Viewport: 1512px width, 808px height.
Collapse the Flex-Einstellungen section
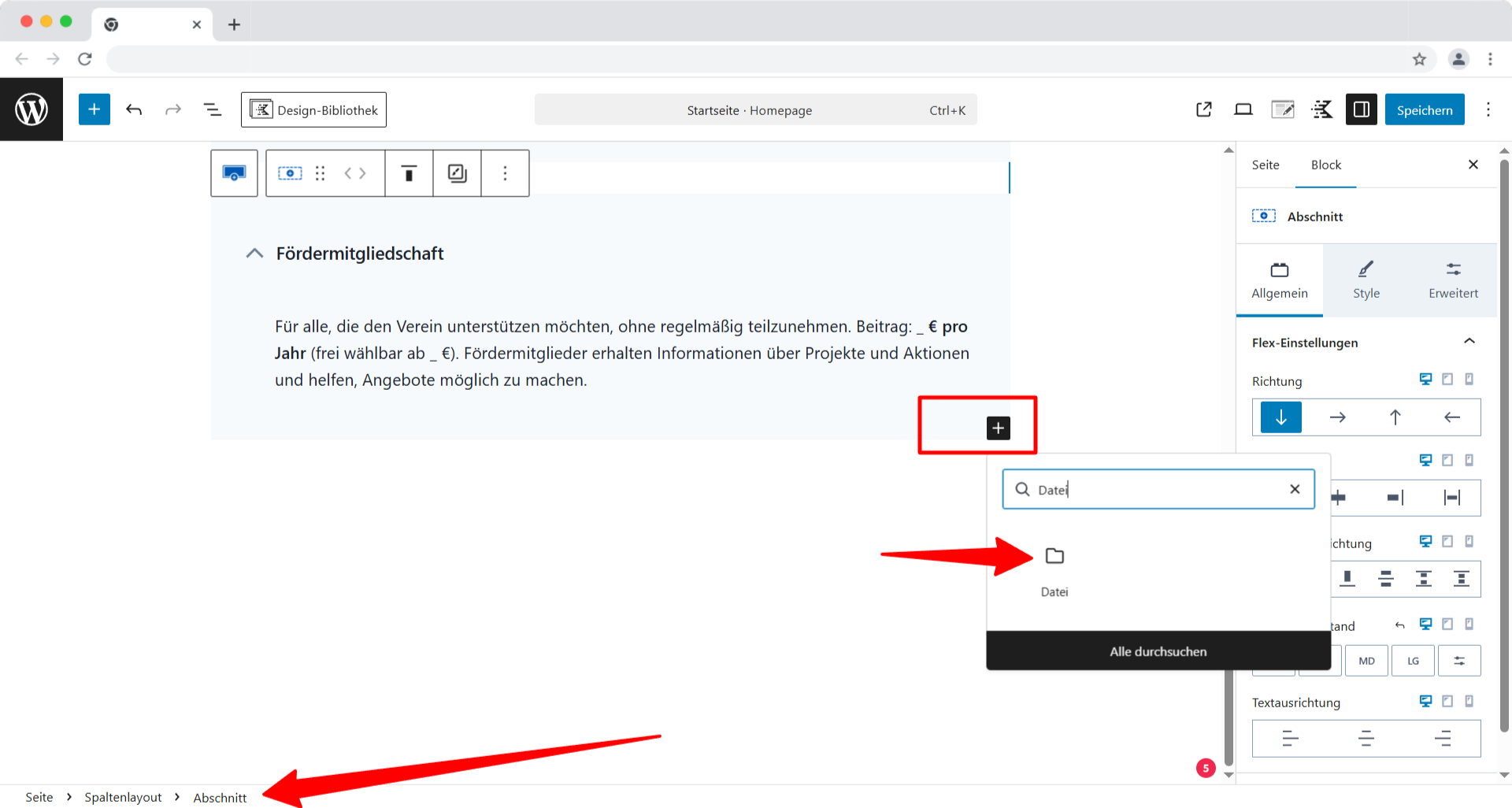click(1469, 341)
